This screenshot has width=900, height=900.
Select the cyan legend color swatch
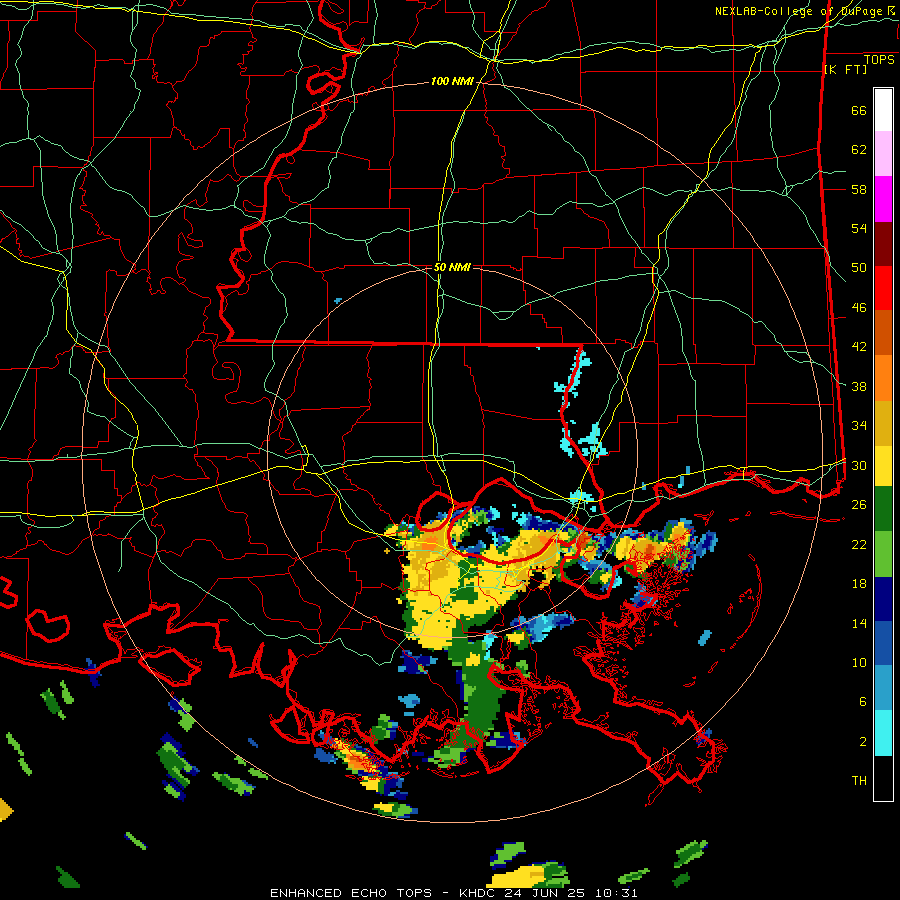point(883,733)
